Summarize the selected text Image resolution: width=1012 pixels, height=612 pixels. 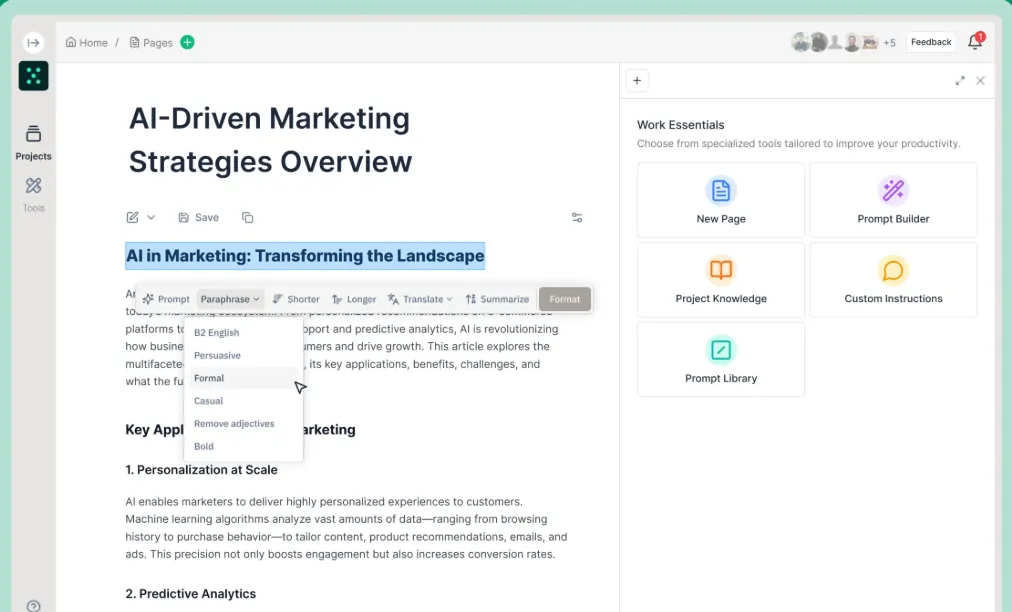497,299
